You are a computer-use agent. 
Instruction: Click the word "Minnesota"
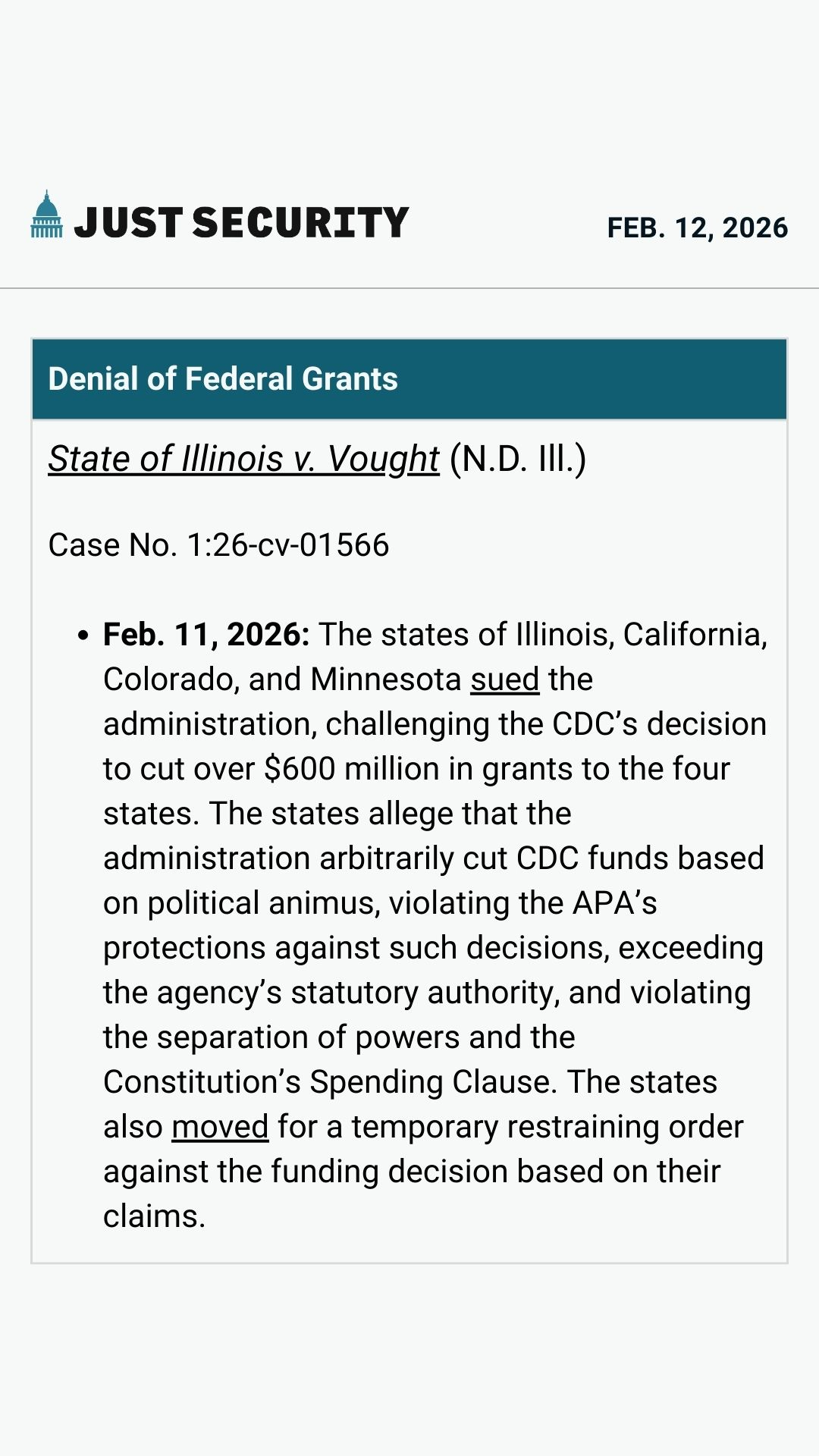tap(385, 679)
